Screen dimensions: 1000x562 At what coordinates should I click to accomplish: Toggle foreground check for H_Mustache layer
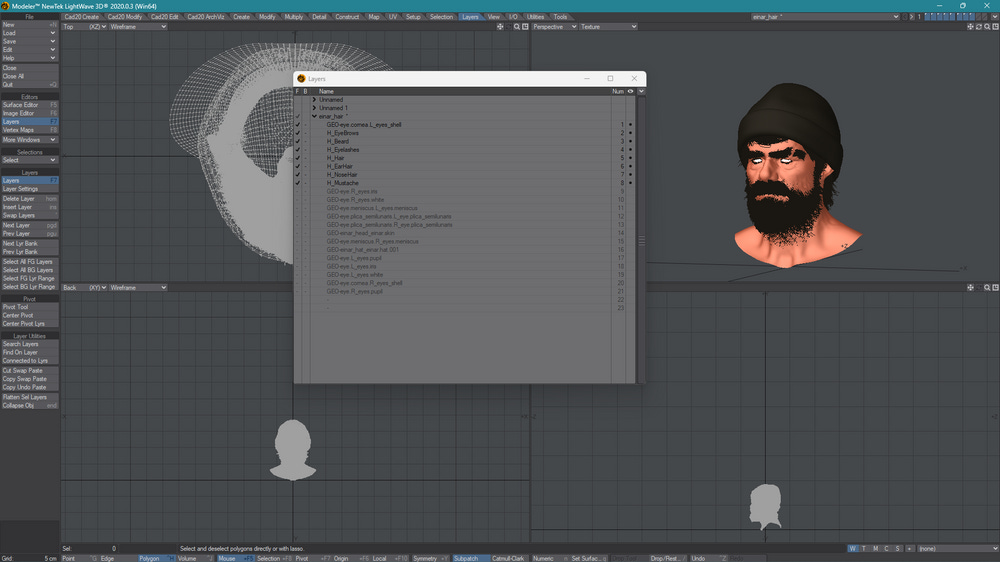pos(297,183)
